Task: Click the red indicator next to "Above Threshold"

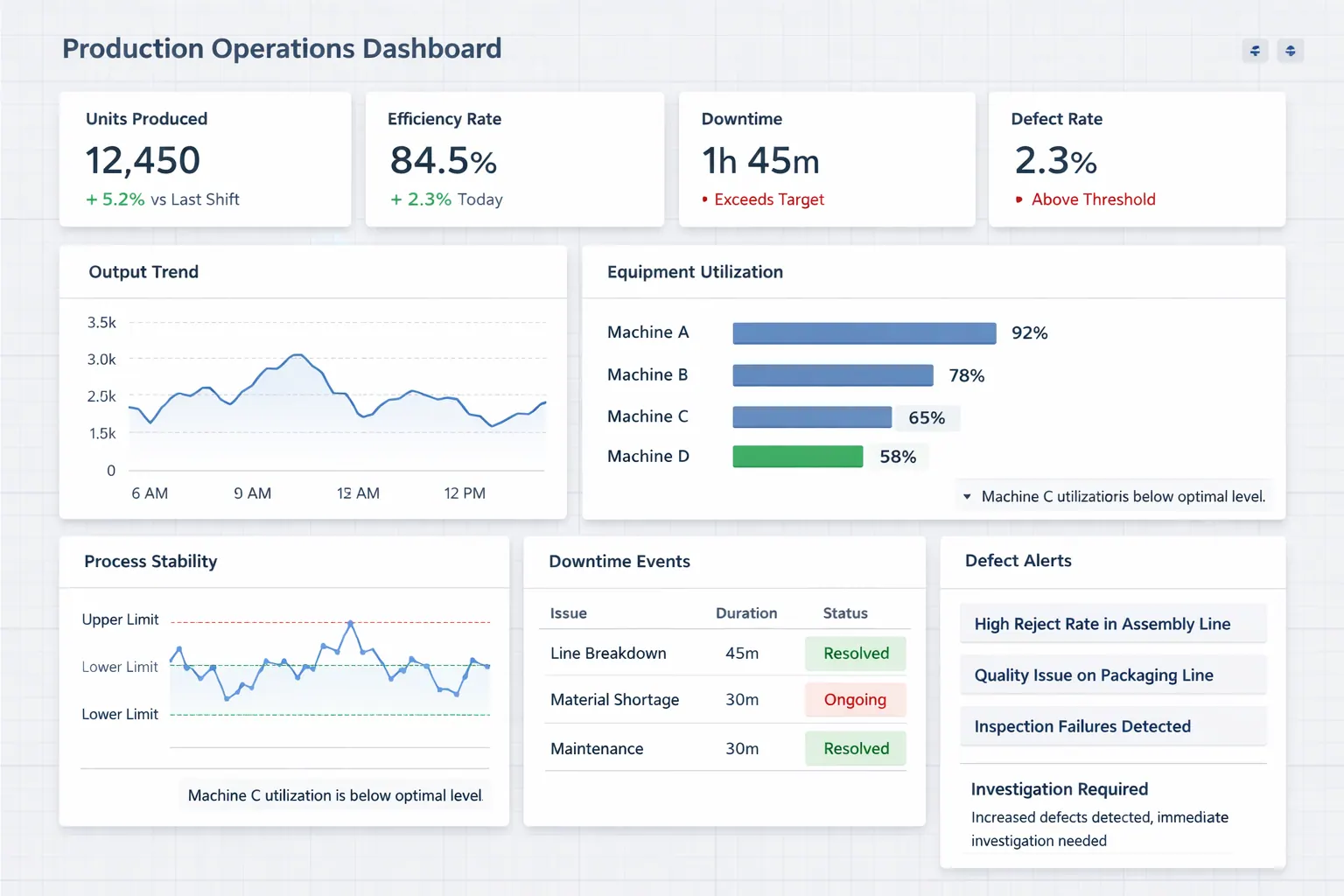Action: 1018,199
